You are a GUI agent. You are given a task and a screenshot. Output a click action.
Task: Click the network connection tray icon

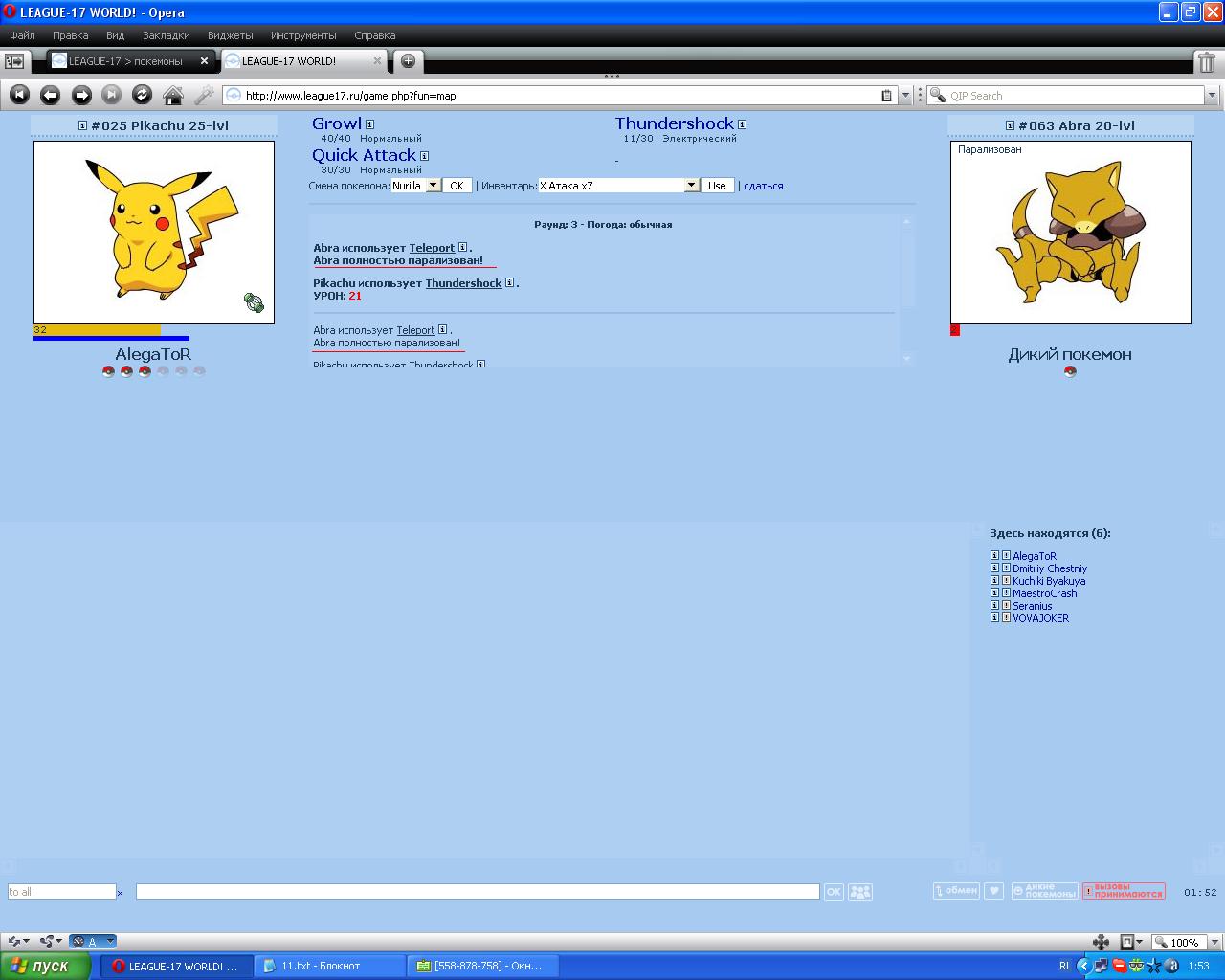coord(1102,967)
